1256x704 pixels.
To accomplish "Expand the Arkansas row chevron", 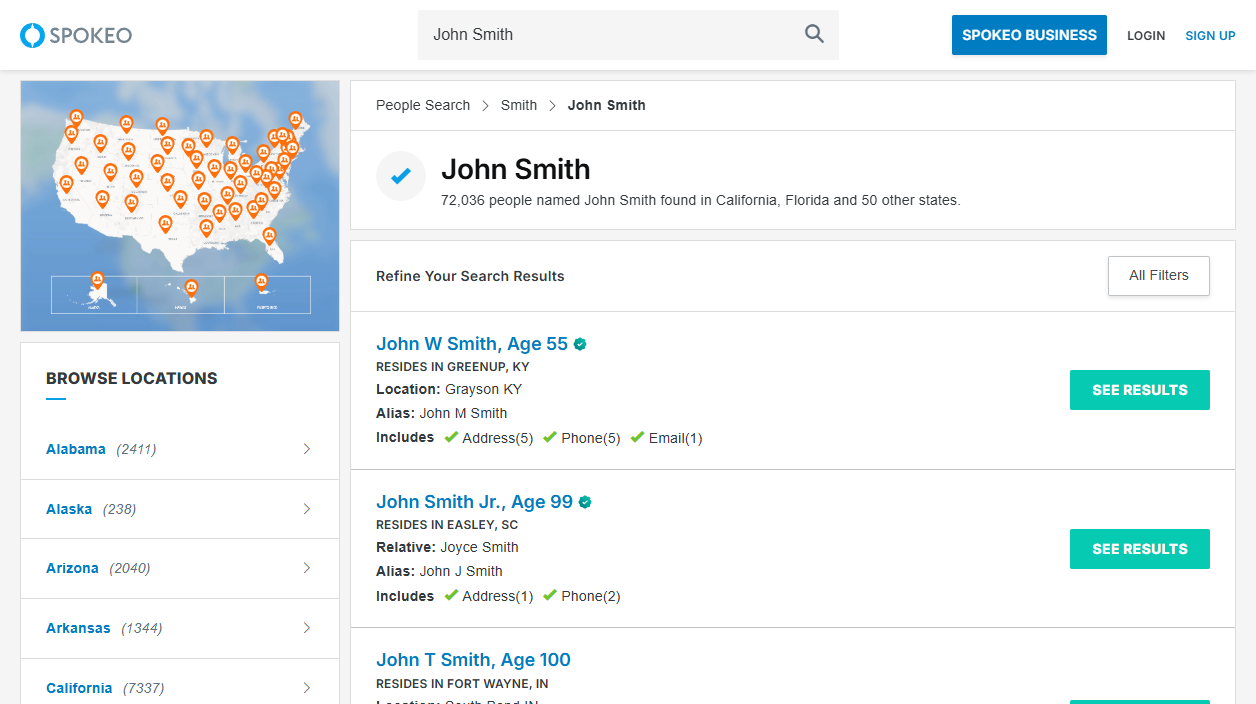I will tap(307, 628).
